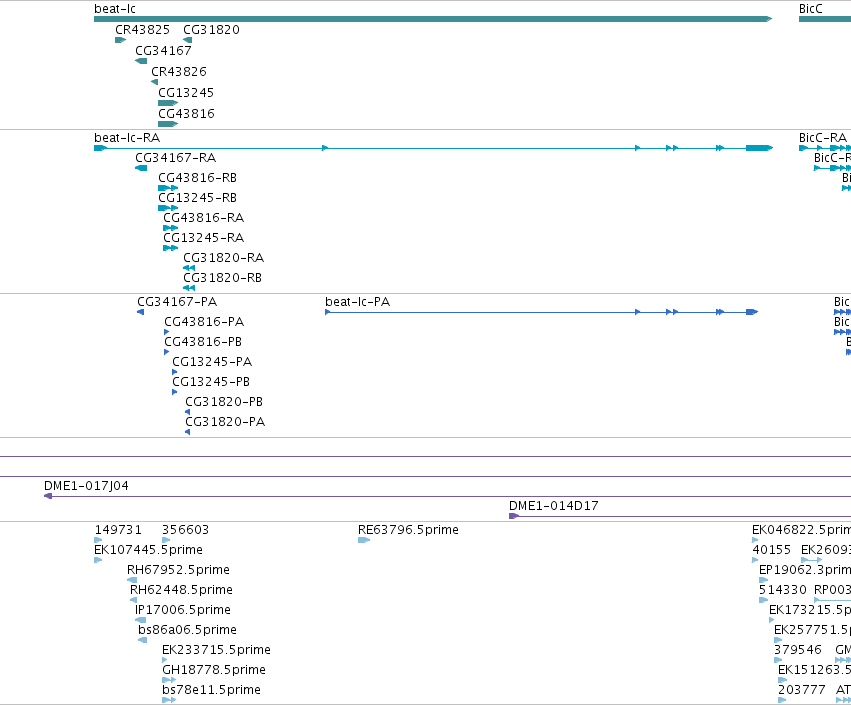Click the CG43816-RB label text
The image size is (851, 705).
[x=198, y=178]
